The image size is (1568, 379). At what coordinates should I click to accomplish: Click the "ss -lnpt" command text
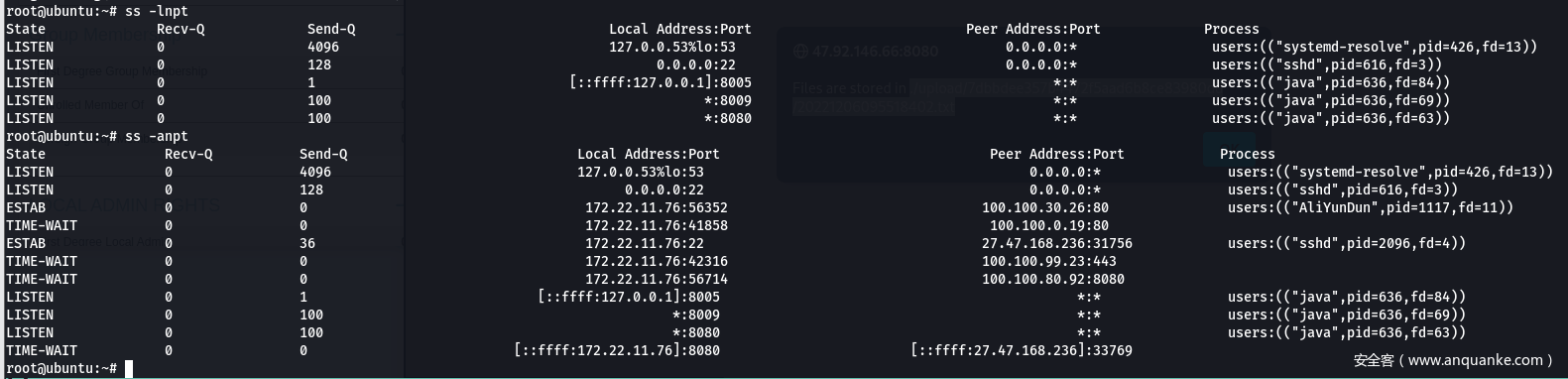(x=156, y=11)
